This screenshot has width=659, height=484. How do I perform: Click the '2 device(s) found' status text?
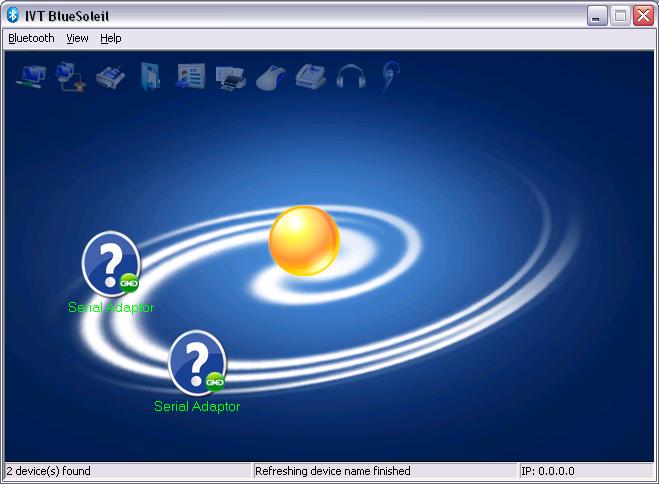[49, 471]
